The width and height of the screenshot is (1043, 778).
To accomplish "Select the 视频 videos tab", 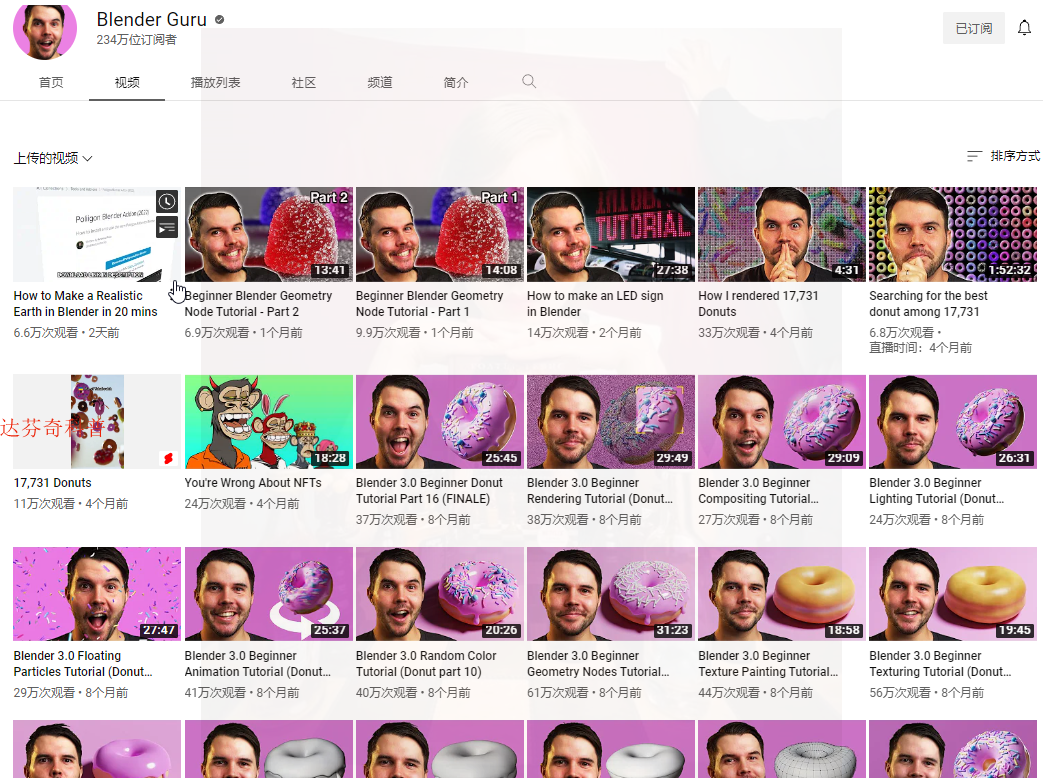I will pyautogui.click(x=127, y=82).
